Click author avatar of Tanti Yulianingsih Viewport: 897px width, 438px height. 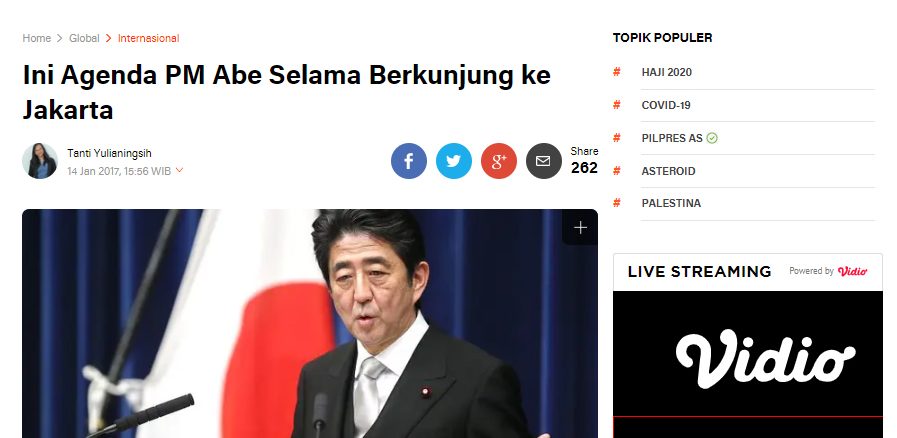(x=40, y=161)
